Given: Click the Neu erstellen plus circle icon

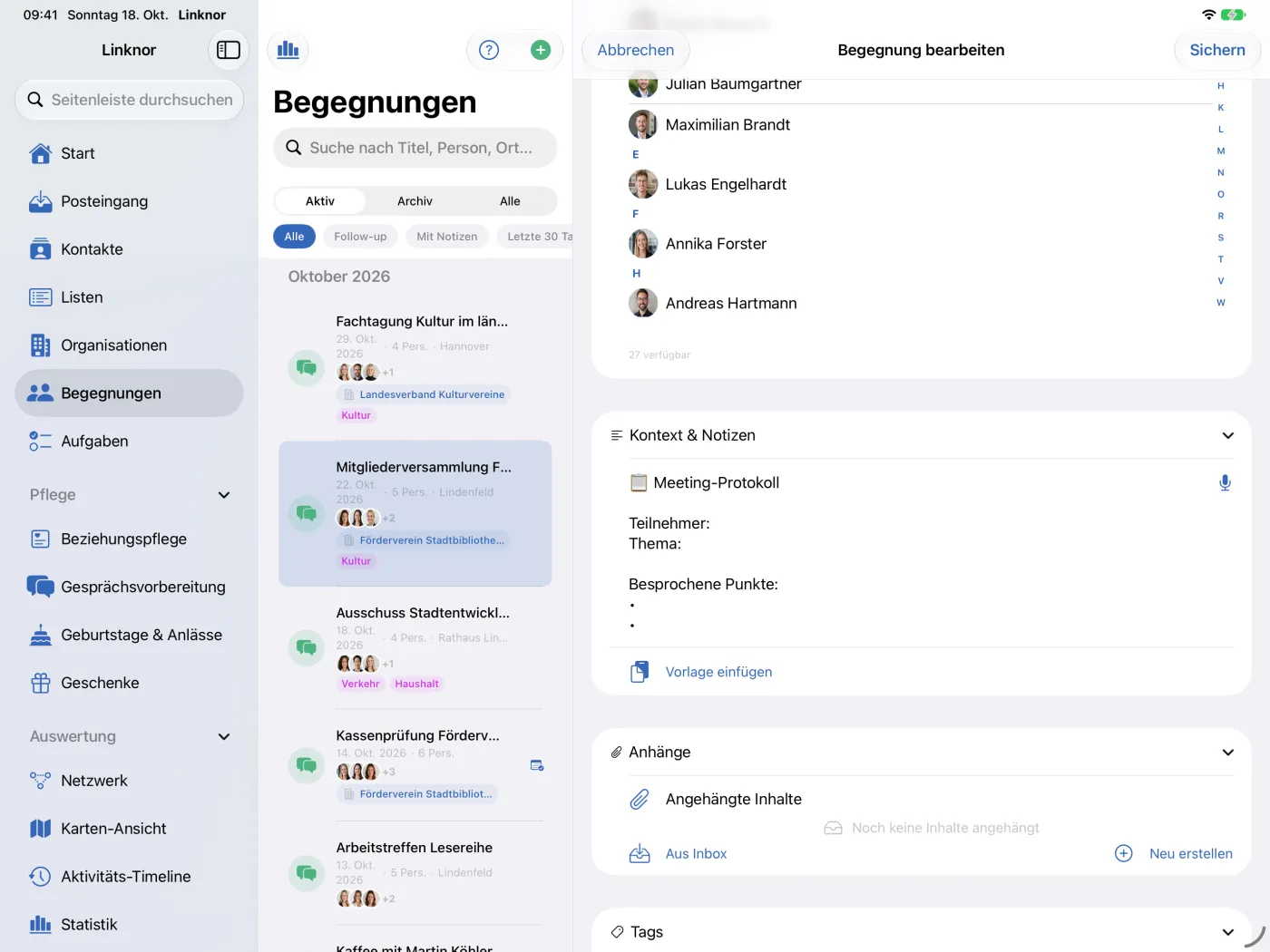Looking at the screenshot, I should point(1123,854).
